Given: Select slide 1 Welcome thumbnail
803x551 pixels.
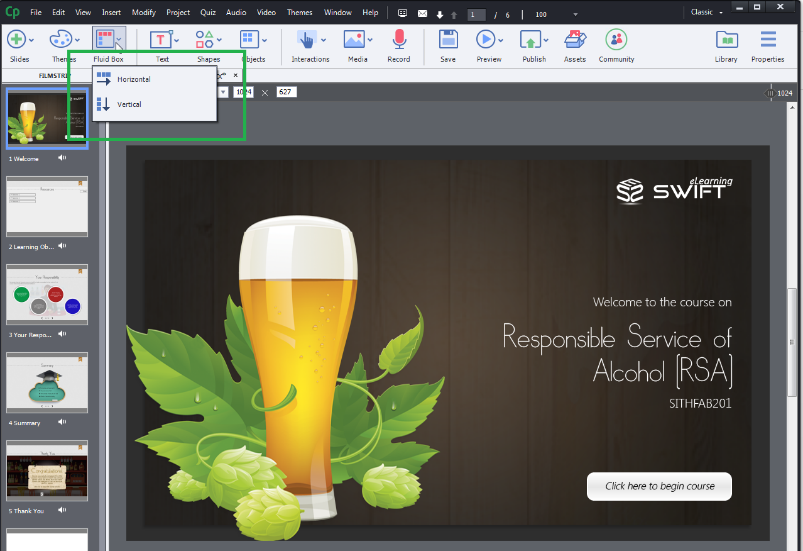Looking at the screenshot, I should click(47, 119).
